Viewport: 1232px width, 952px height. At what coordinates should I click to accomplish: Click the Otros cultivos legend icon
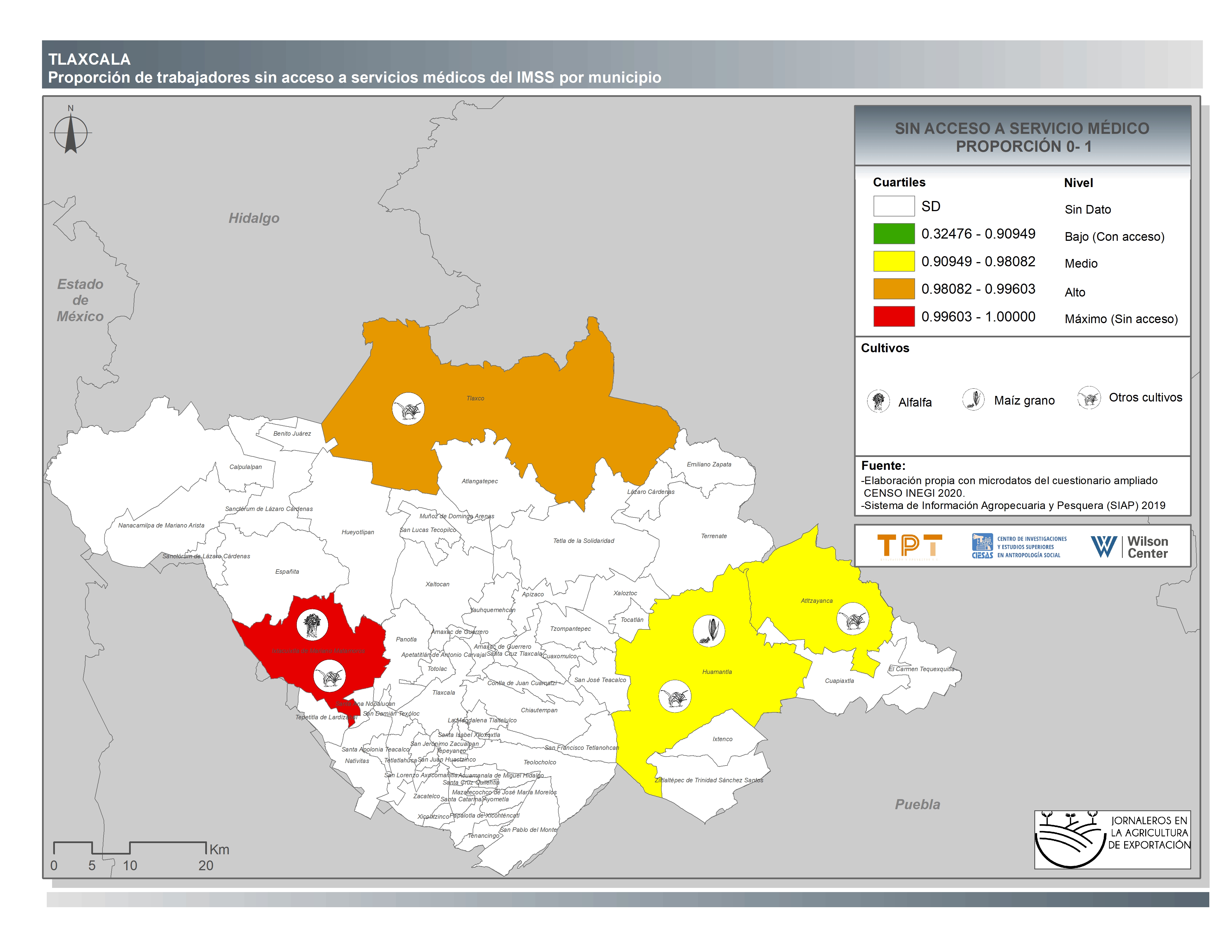tap(1089, 398)
